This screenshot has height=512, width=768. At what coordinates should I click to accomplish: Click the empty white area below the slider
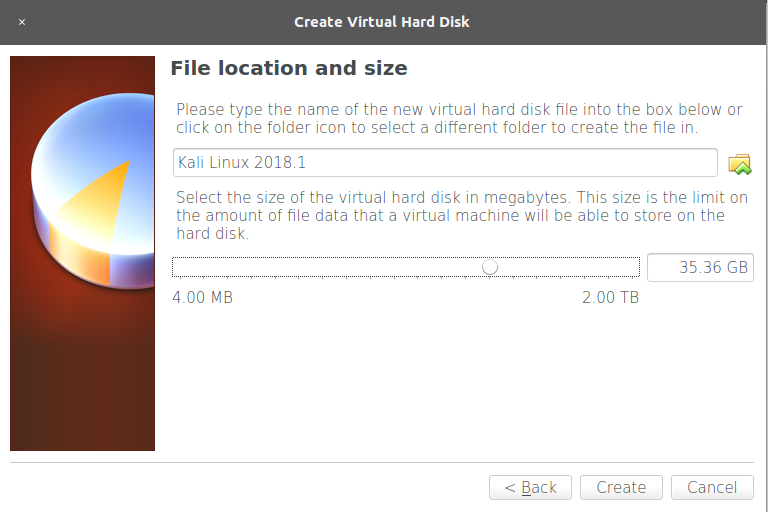click(x=460, y=382)
